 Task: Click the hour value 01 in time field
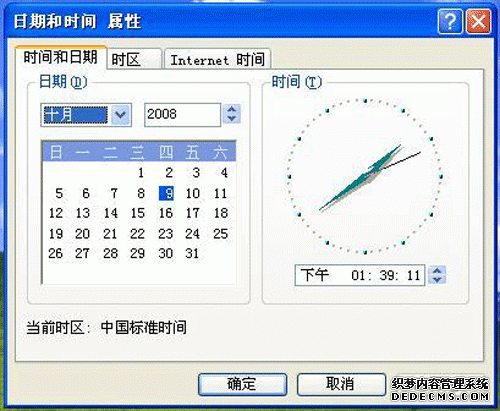[x=358, y=276]
